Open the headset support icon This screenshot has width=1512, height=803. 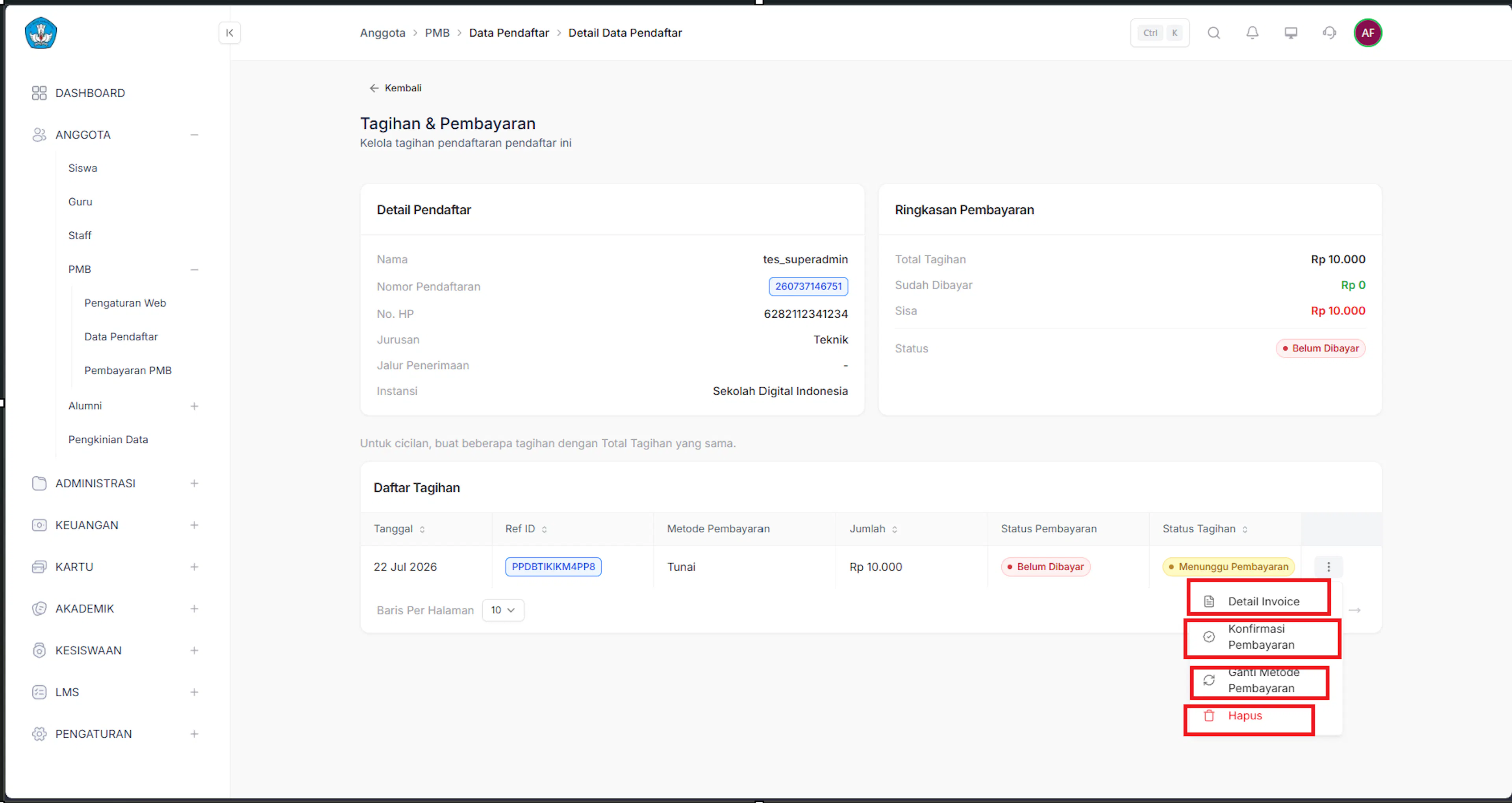1329,33
